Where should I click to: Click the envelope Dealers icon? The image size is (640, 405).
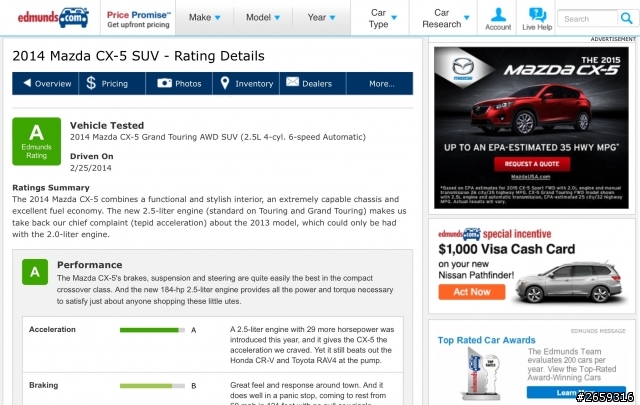pyautogui.click(x=292, y=82)
